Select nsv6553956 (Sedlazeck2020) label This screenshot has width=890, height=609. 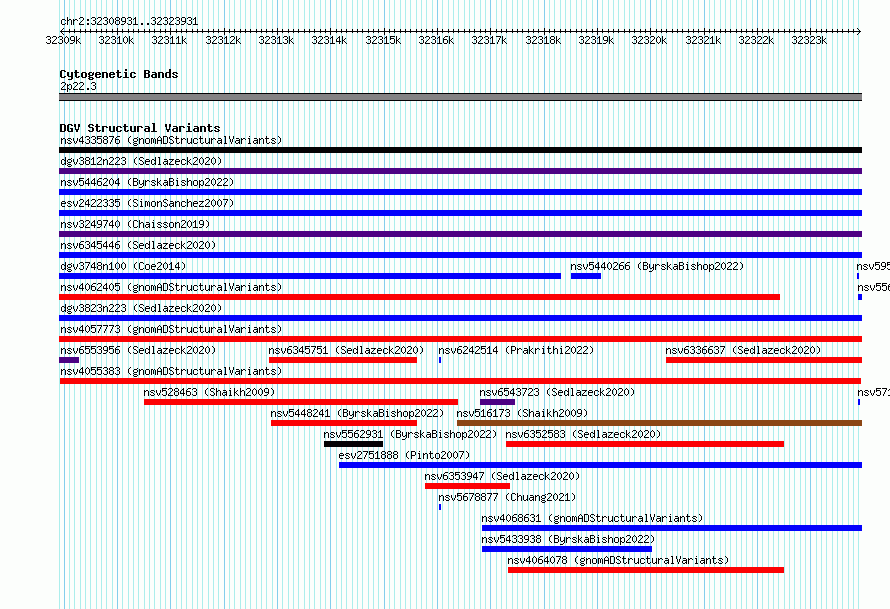[x=138, y=350]
